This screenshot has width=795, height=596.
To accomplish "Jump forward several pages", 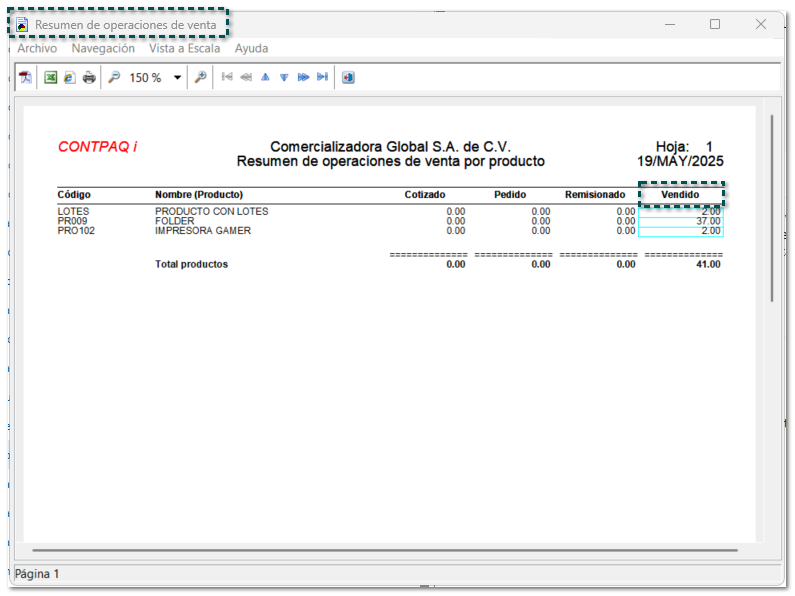I will tap(303, 77).
